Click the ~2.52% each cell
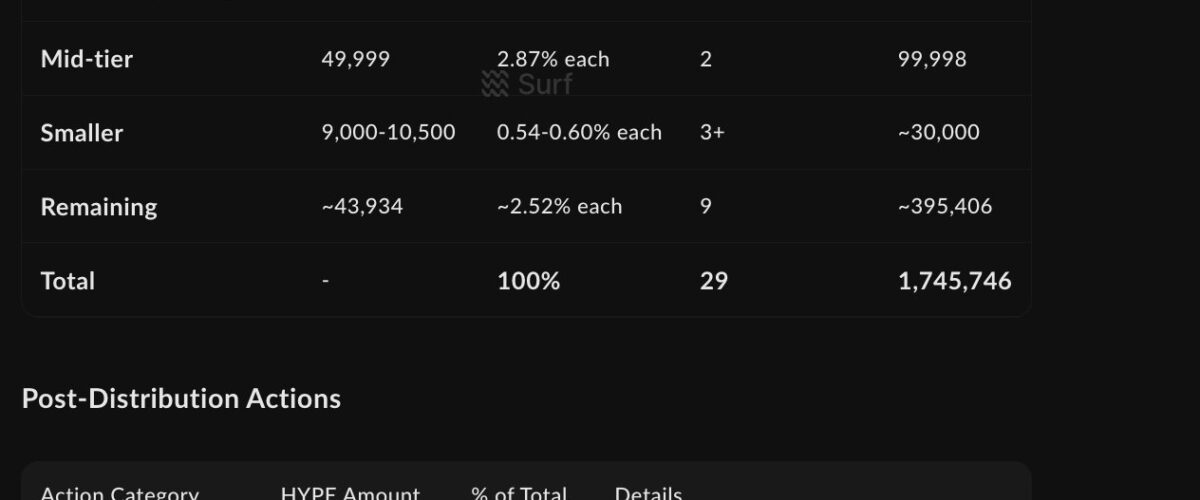 (559, 207)
